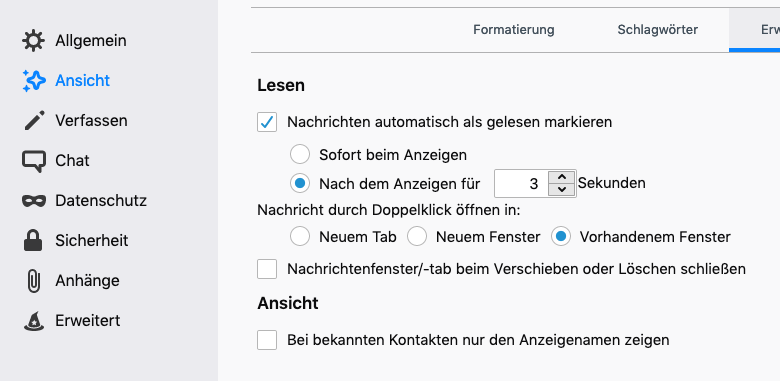Open Chat via speech bubble icon

[33, 161]
